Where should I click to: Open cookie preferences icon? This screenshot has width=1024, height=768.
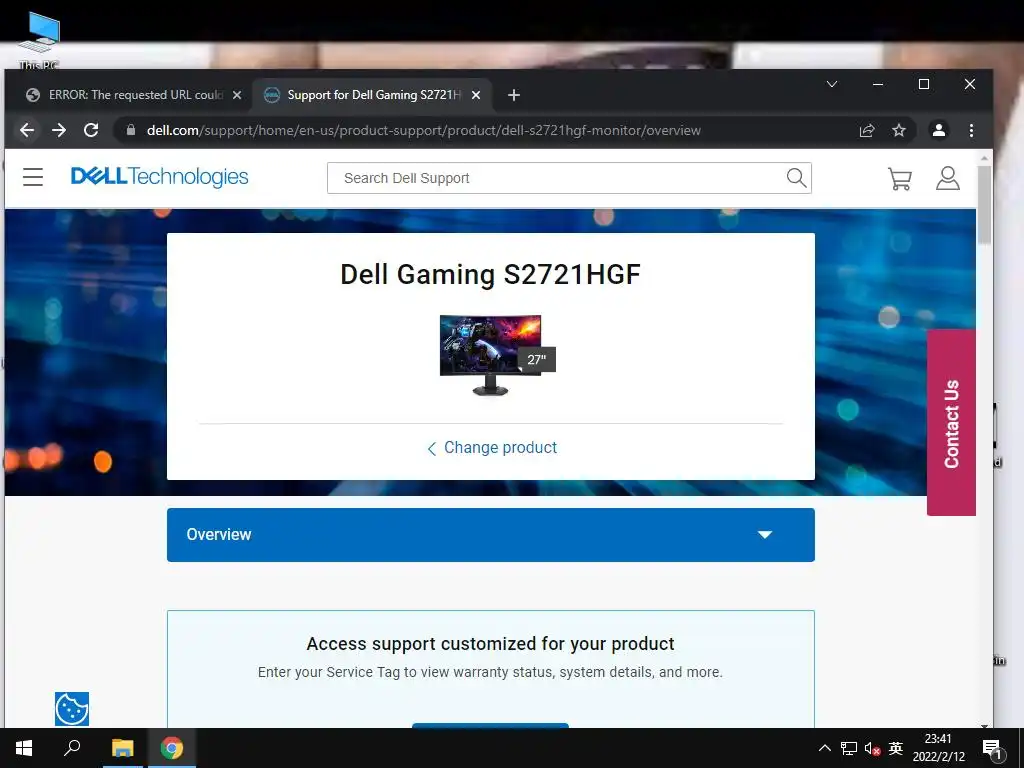coord(72,709)
